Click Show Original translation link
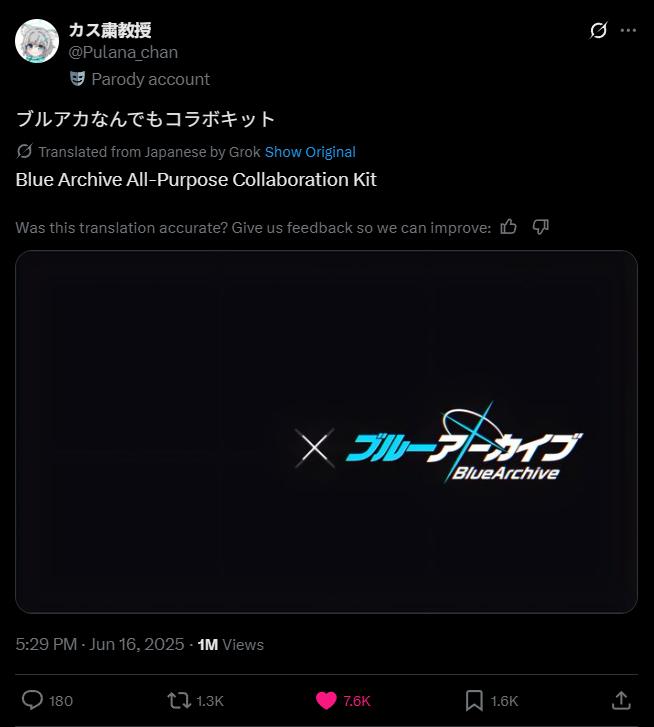The width and height of the screenshot is (654, 727). click(310, 152)
